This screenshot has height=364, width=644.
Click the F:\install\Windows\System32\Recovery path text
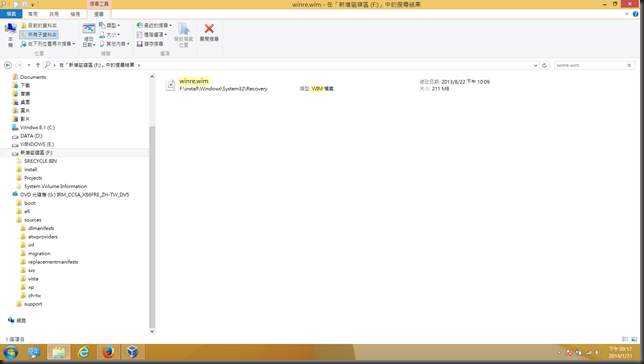point(223,89)
